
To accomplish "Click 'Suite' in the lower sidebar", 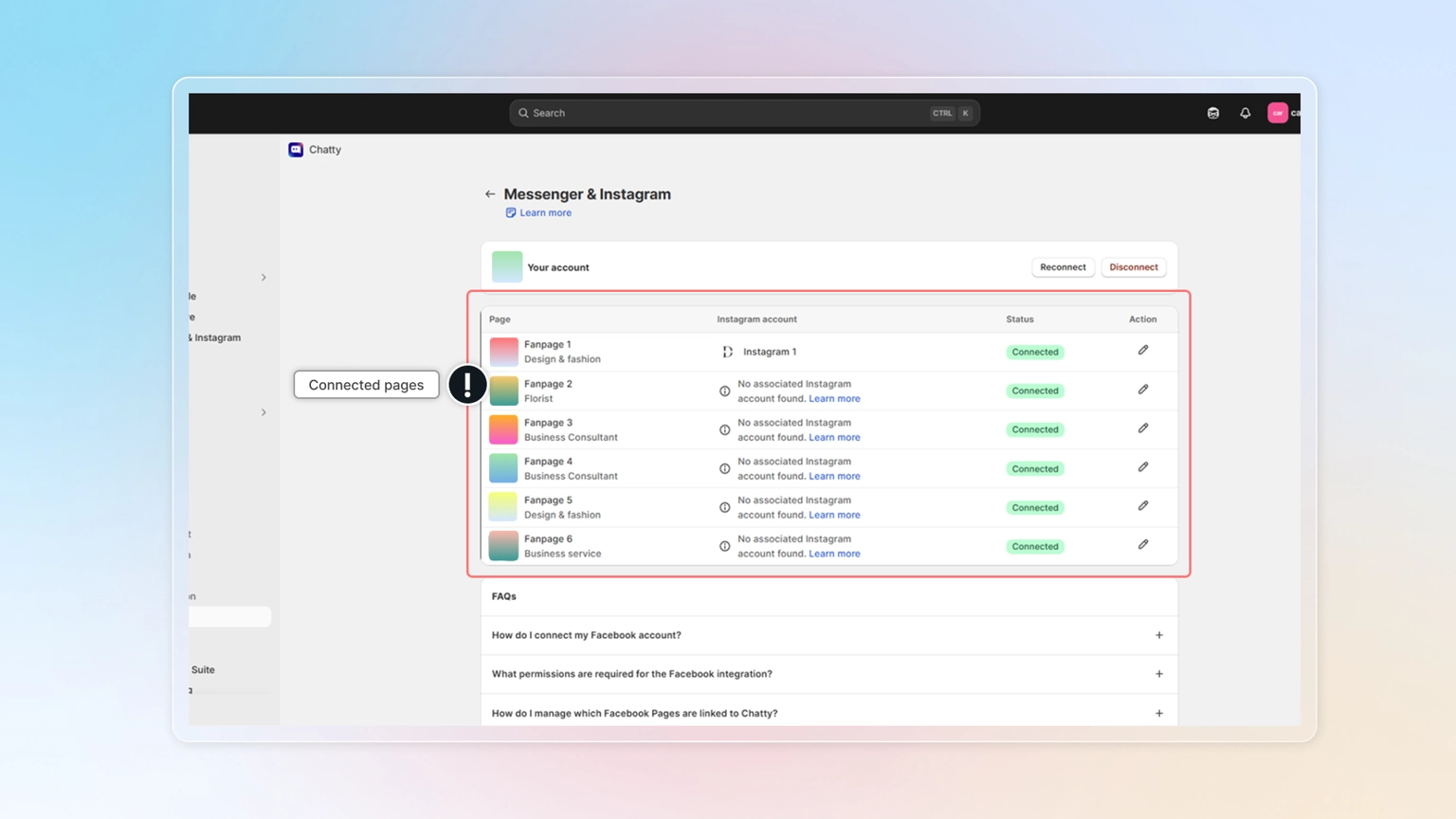I will pyautogui.click(x=202, y=669).
